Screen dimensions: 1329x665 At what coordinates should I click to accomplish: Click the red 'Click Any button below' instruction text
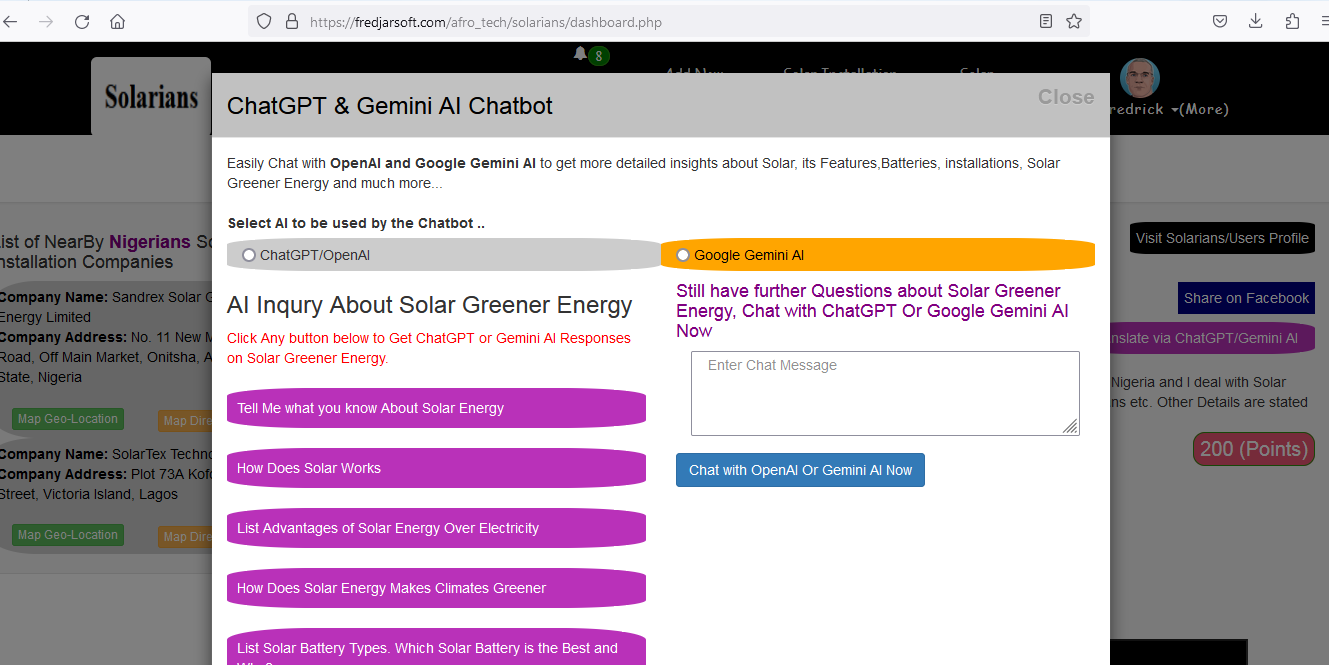click(429, 348)
